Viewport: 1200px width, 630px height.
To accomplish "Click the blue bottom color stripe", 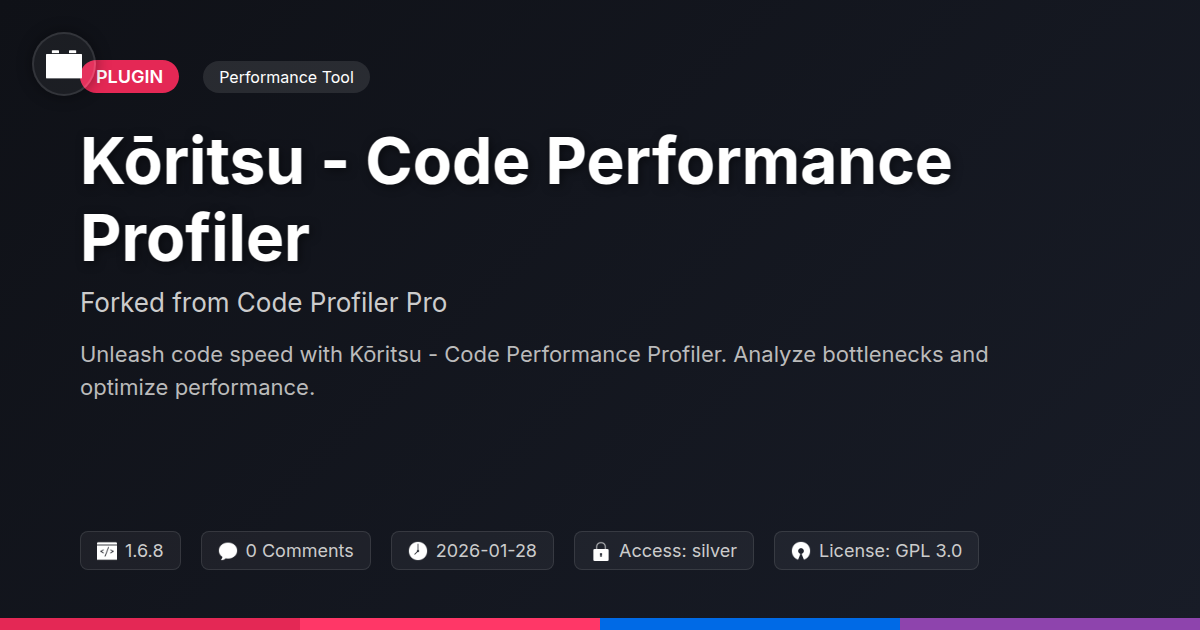I will coord(750,623).
